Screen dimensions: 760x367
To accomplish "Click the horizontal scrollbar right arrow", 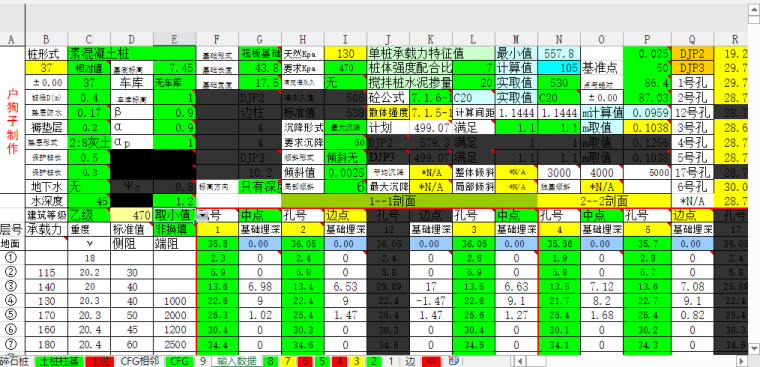I will pyautogui.click(x=742, y=361).
